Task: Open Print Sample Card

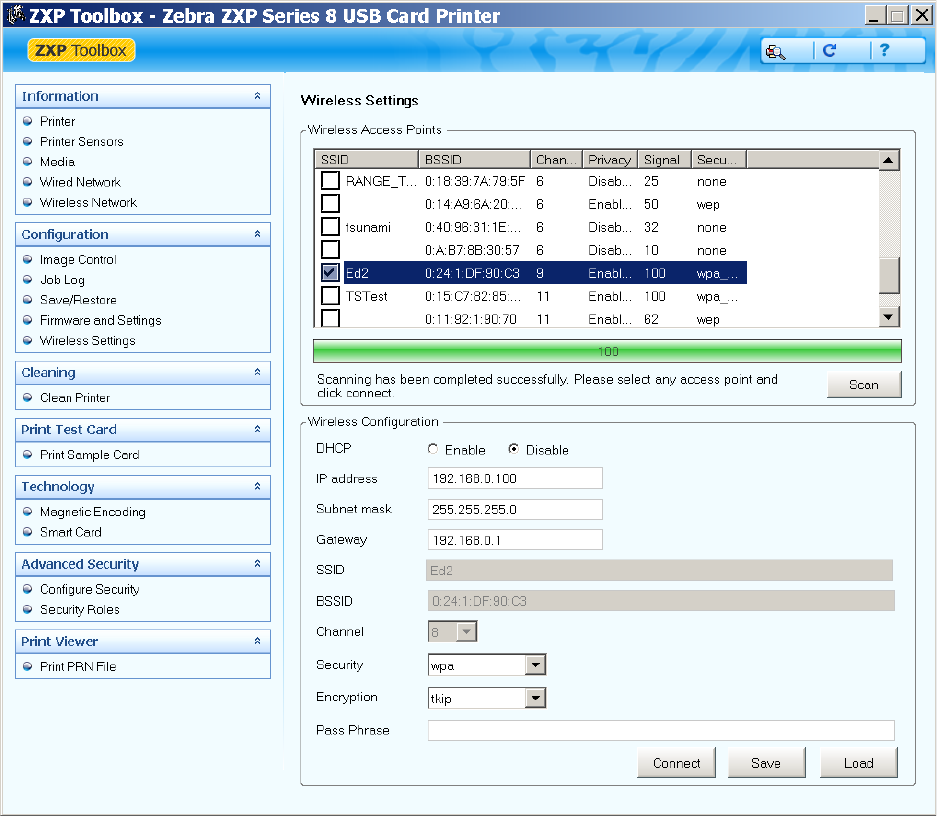Action: (90, 455)
